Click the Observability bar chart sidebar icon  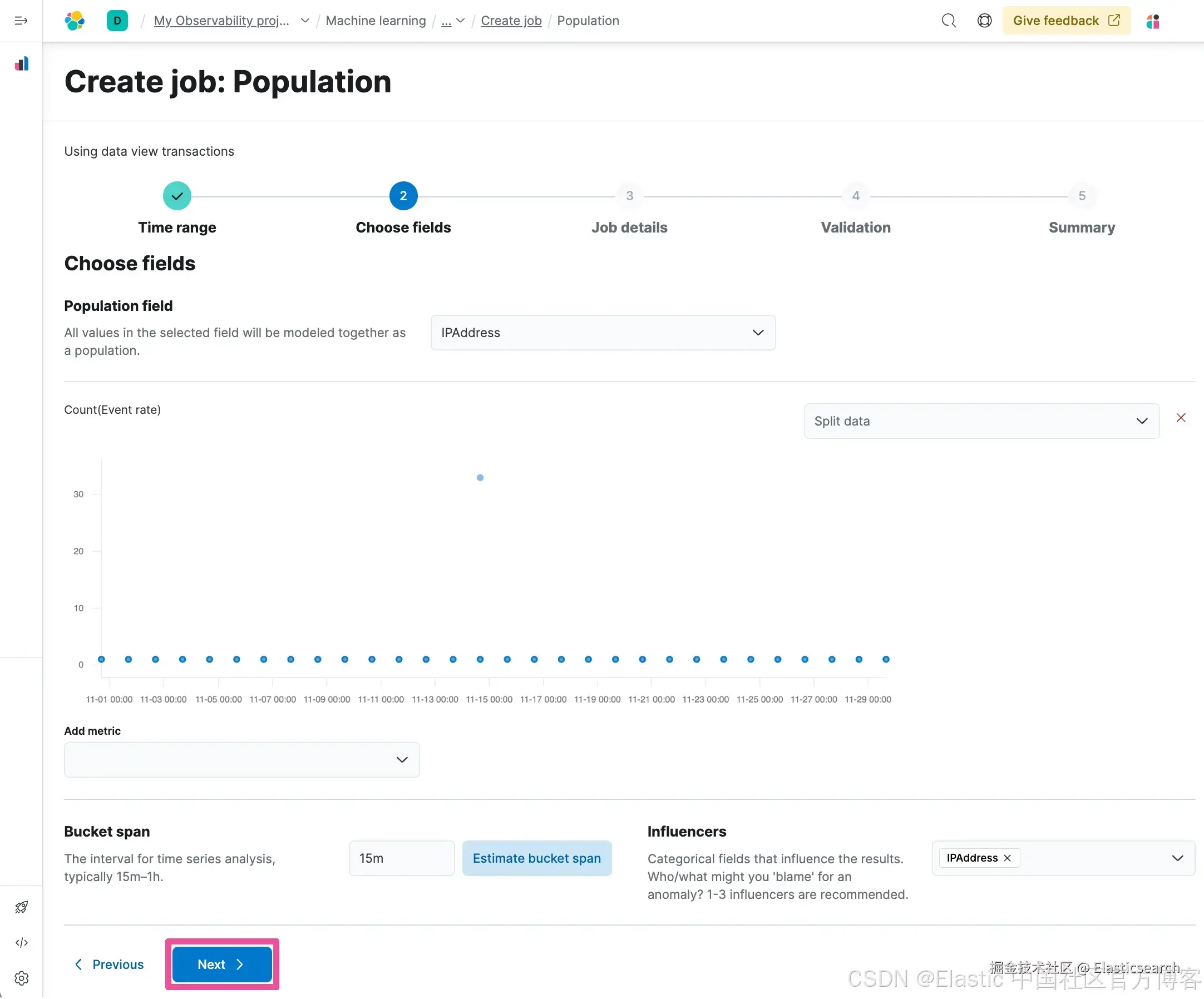click(x=22, y=63)
